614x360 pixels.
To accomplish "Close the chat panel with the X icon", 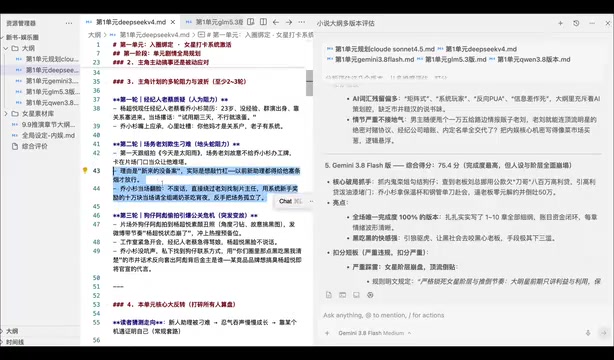I will 608,23.
